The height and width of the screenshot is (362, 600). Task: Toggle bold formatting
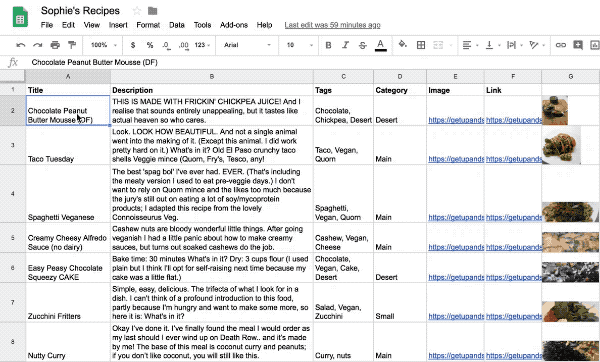328,45
